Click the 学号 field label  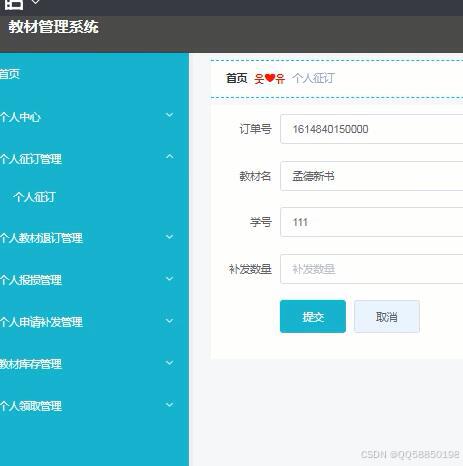261,222
